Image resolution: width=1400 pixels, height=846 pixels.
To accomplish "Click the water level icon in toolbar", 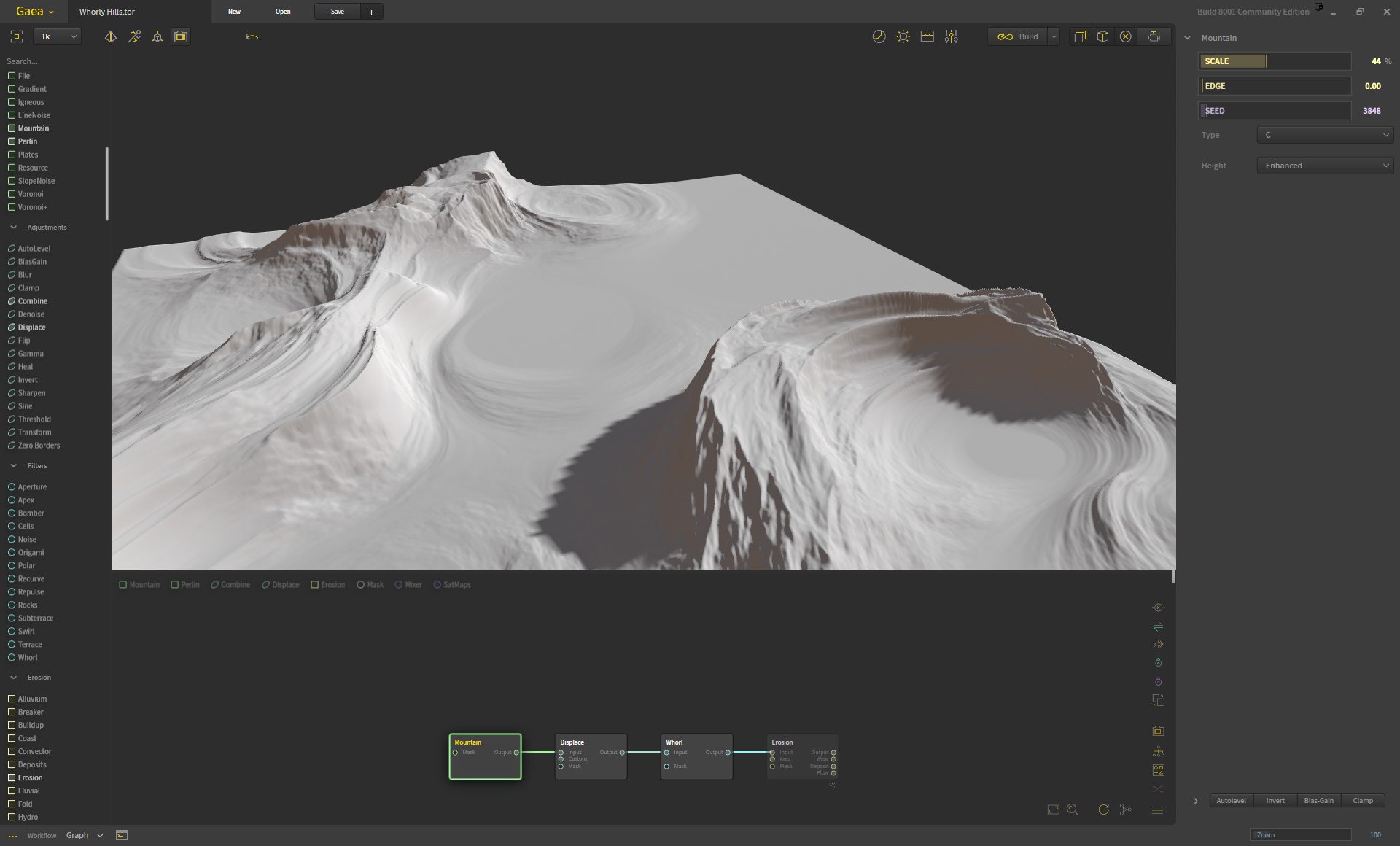I will [x=927, y=36].
